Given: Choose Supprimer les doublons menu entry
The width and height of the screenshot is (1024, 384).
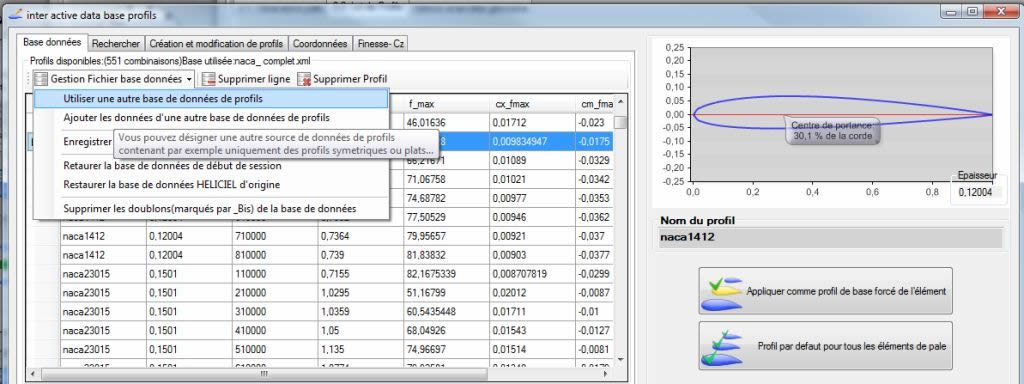Looking at the screenshot, I should tap(211, 209).
